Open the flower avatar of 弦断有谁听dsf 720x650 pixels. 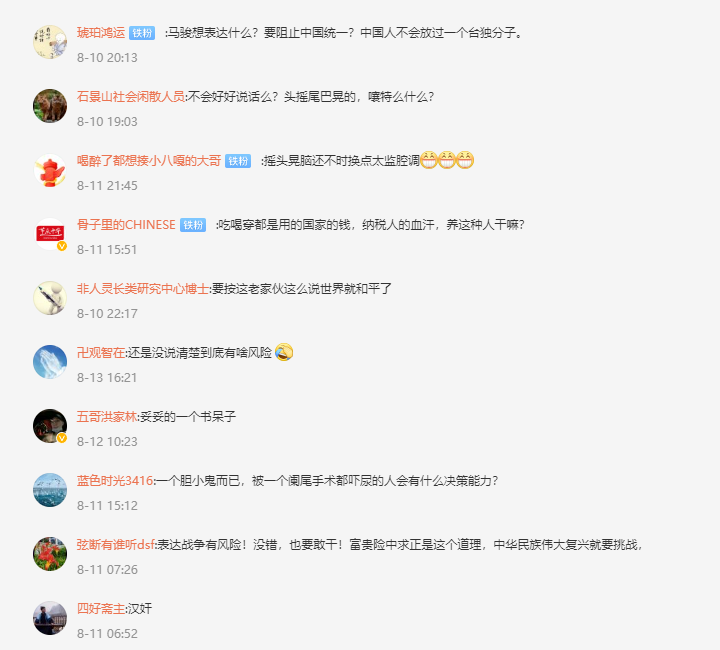point(50,554)
